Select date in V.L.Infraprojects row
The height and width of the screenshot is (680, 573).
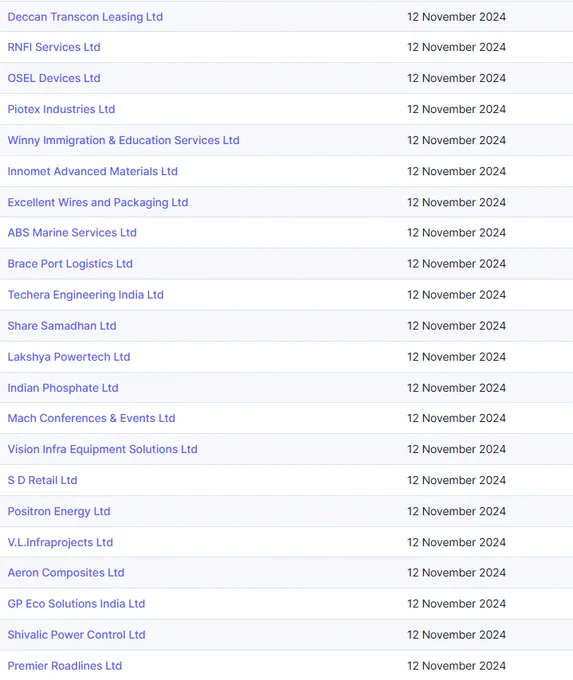456,543
